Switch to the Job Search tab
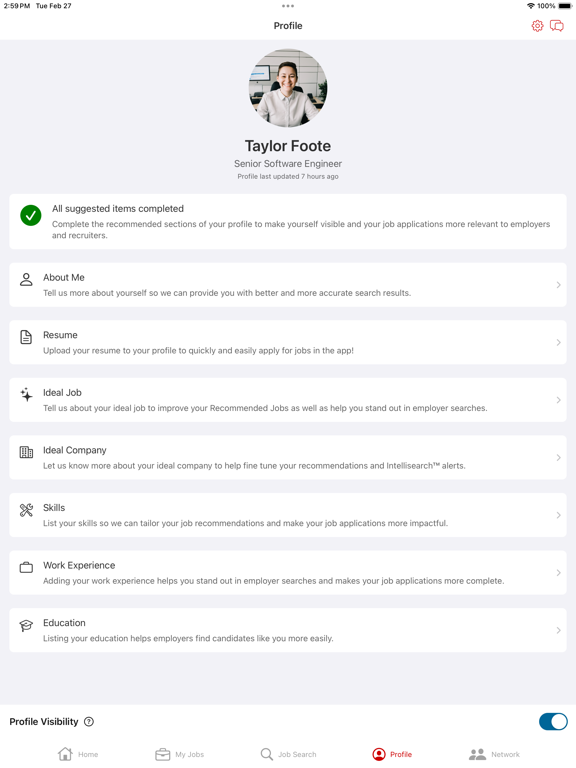 (288, 754)
